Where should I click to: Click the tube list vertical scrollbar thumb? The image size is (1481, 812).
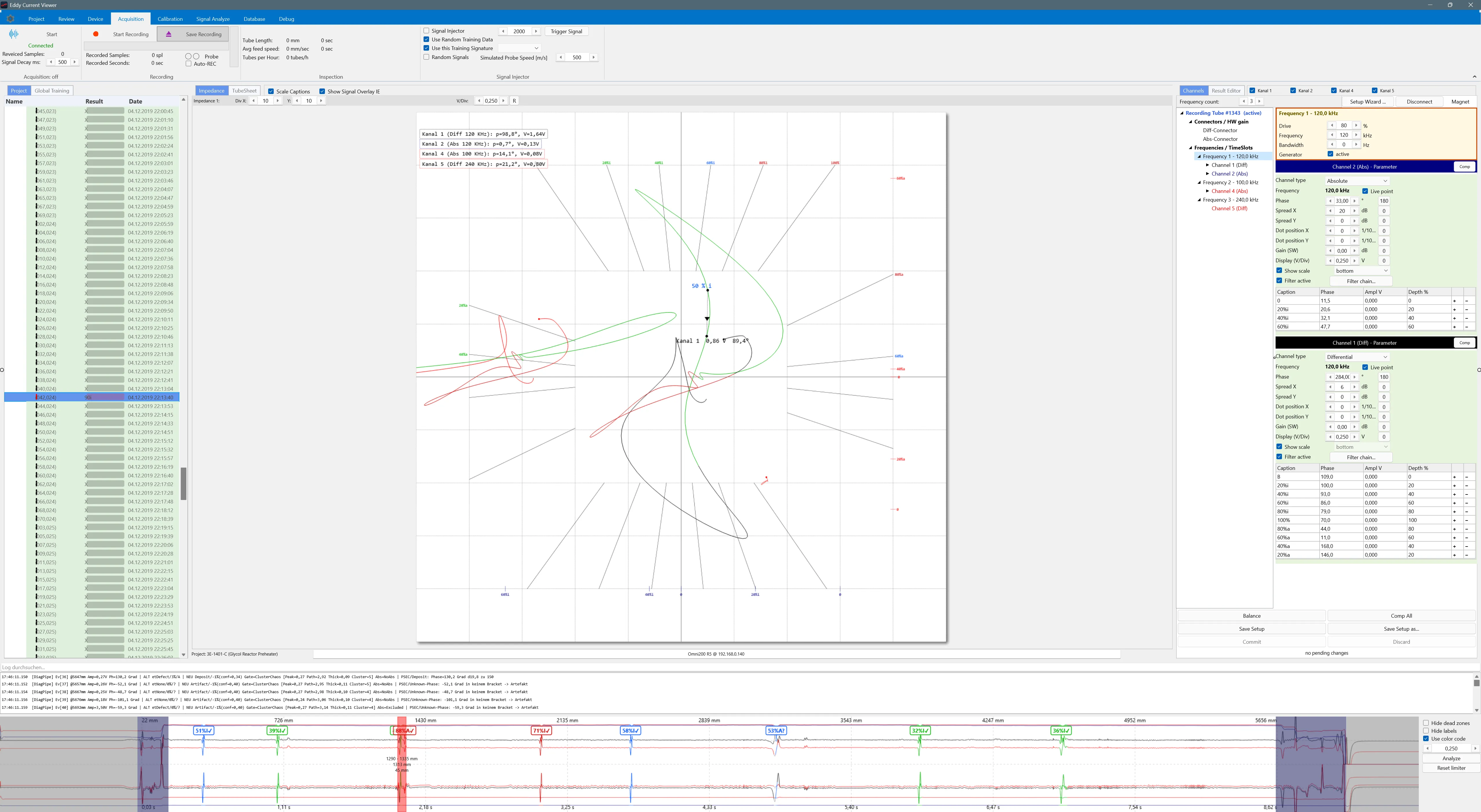[x=183, y=483]
